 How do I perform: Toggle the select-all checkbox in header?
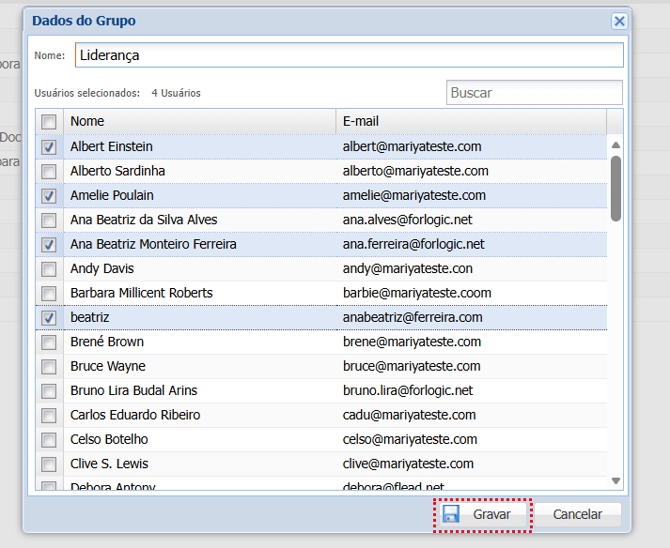pos(49,122)
